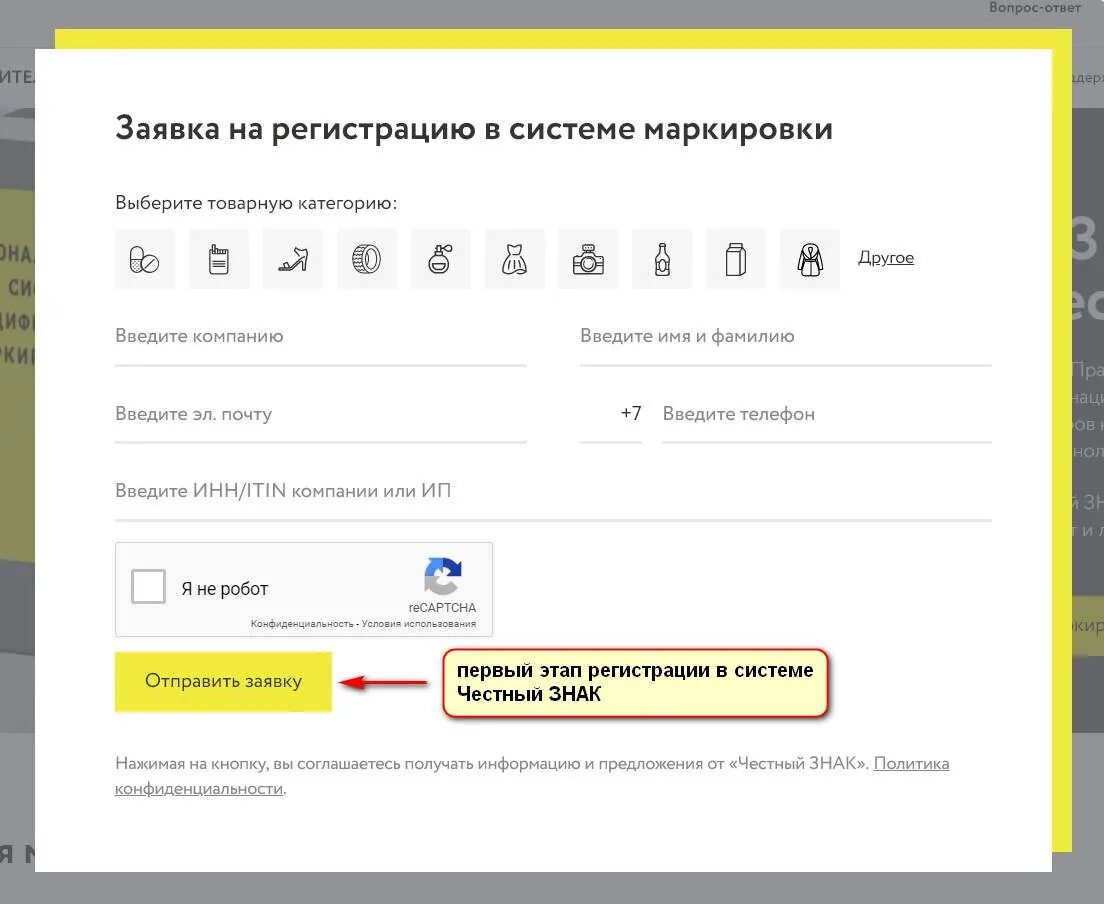Pick the clothing dress category icon
The image size is (1104, 904).
point(515,259)
